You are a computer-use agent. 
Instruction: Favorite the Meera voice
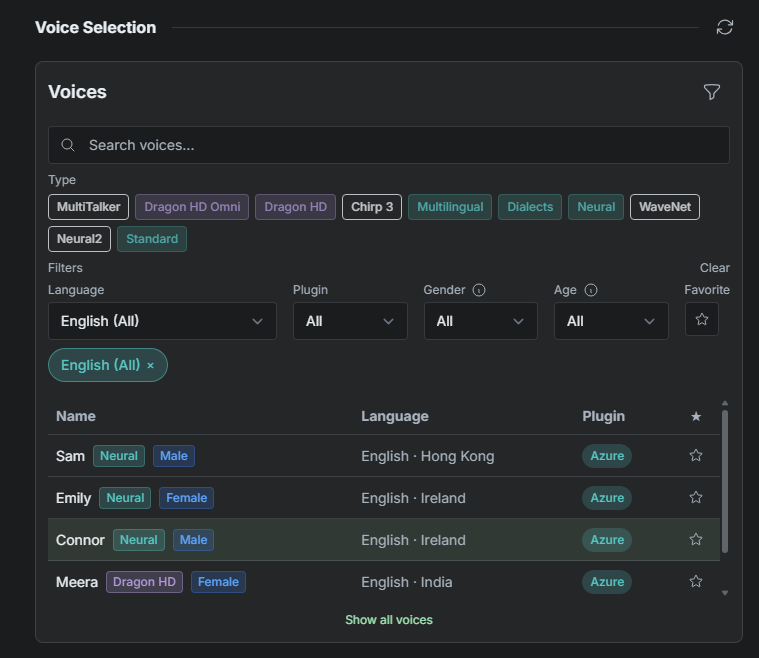click(696, 581)
